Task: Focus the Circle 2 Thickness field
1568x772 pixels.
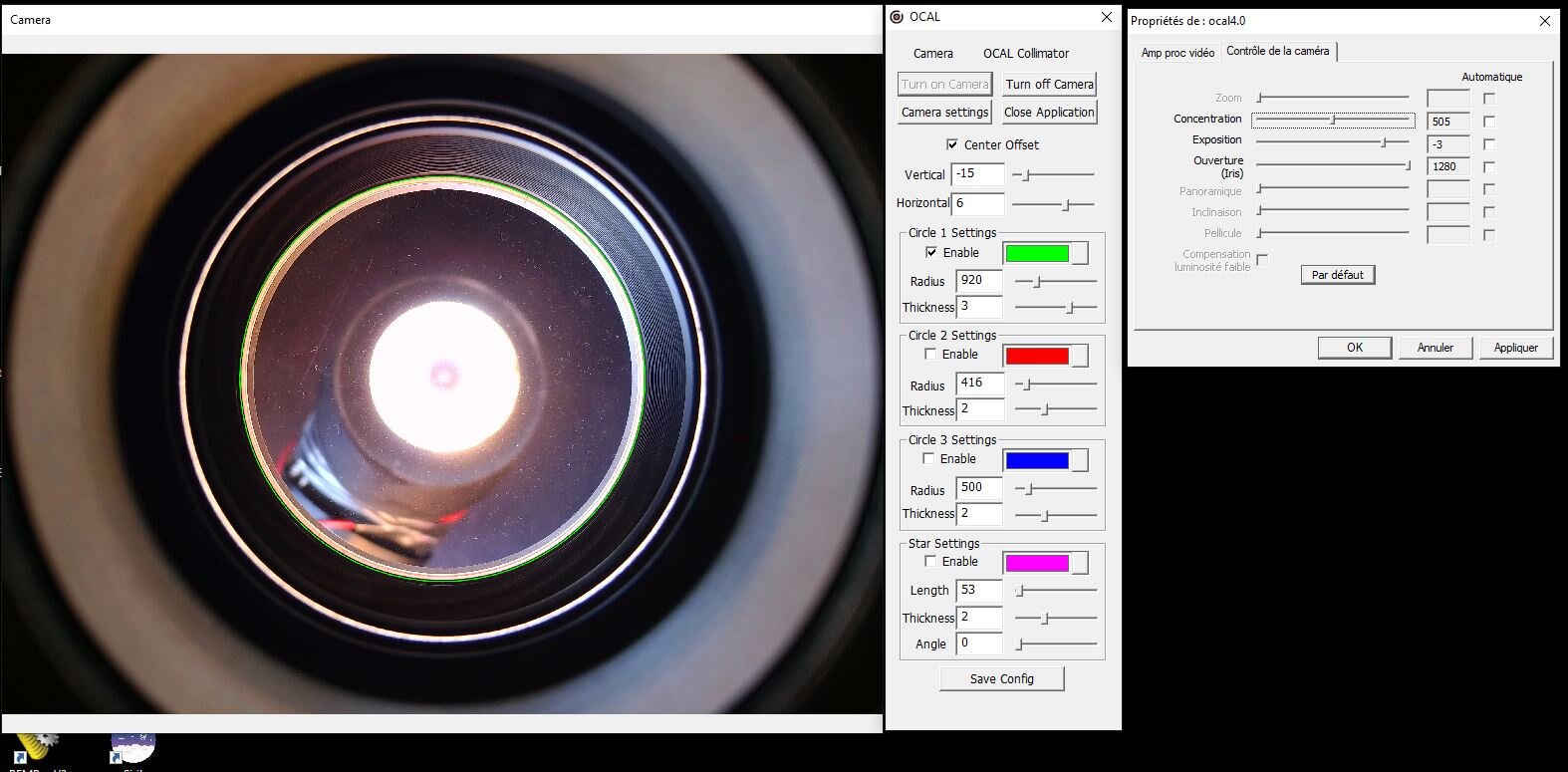Action: [x=979, y=409]
